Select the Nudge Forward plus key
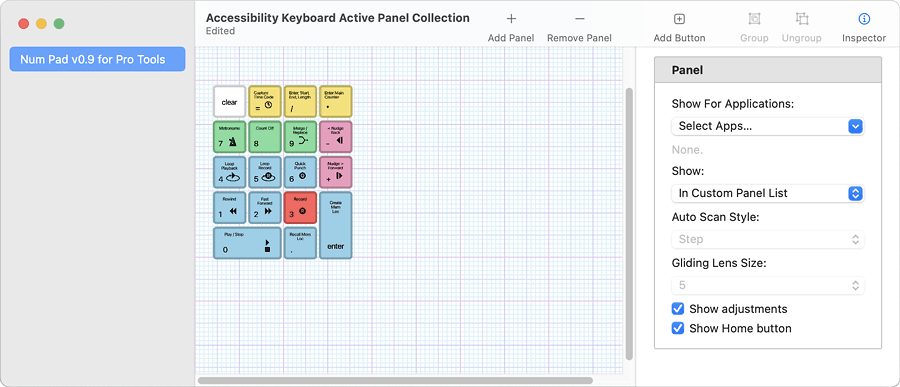The height and width of the screenshot is (387, 900). pyautogui.click(x=336, y=172)
